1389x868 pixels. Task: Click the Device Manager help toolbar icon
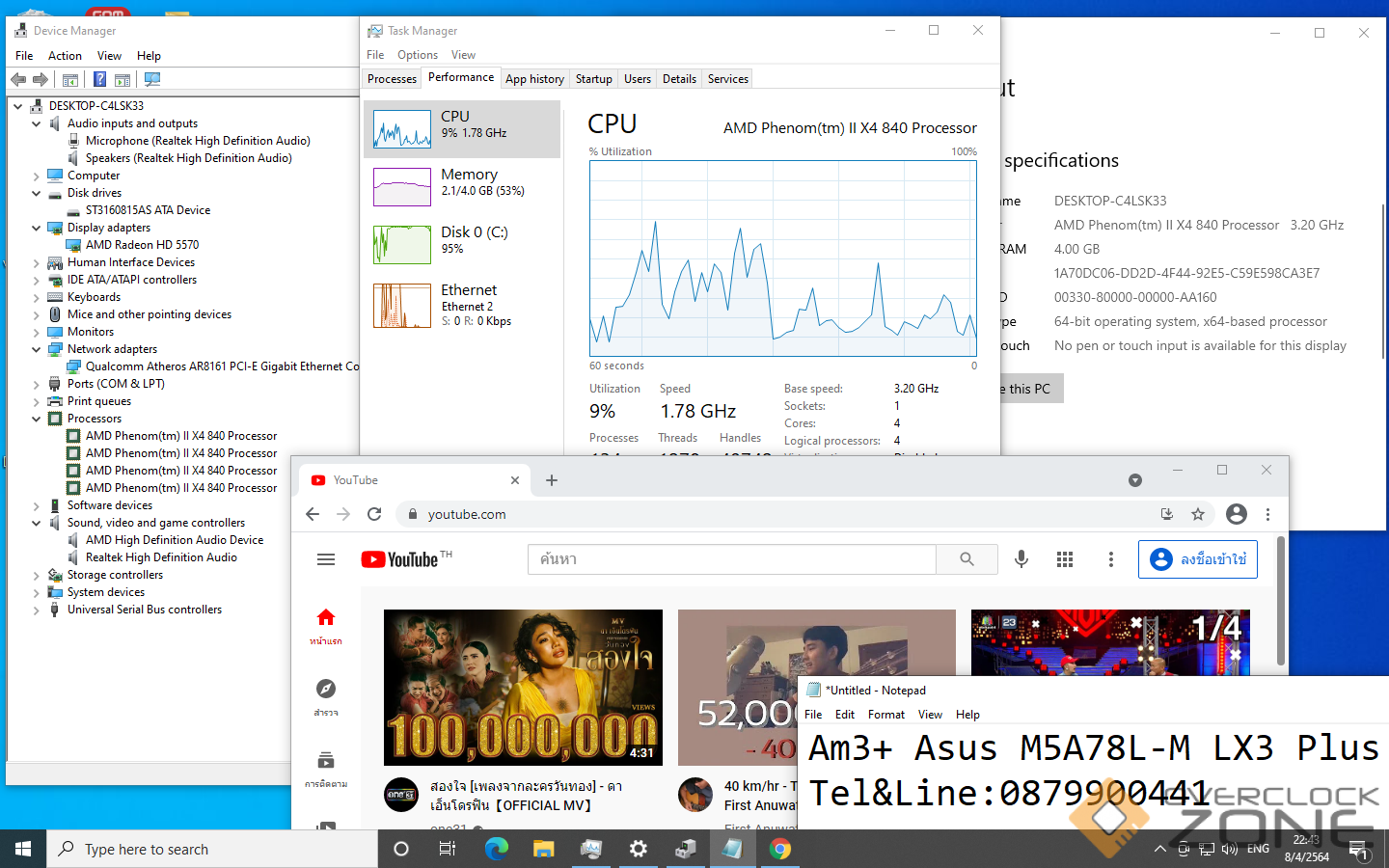pos(99,79)
